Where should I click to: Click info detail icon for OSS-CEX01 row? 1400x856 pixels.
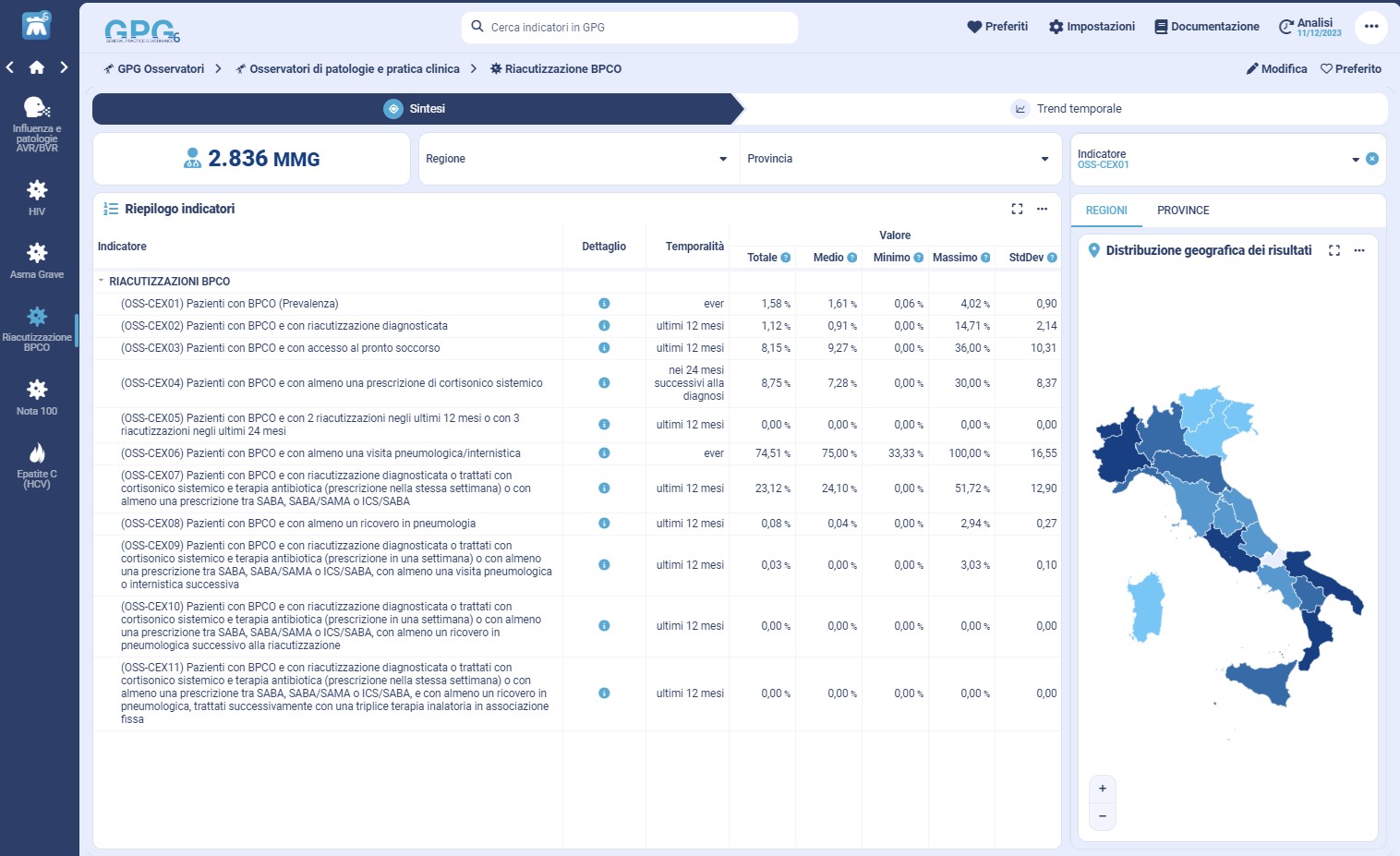(604, 304)
